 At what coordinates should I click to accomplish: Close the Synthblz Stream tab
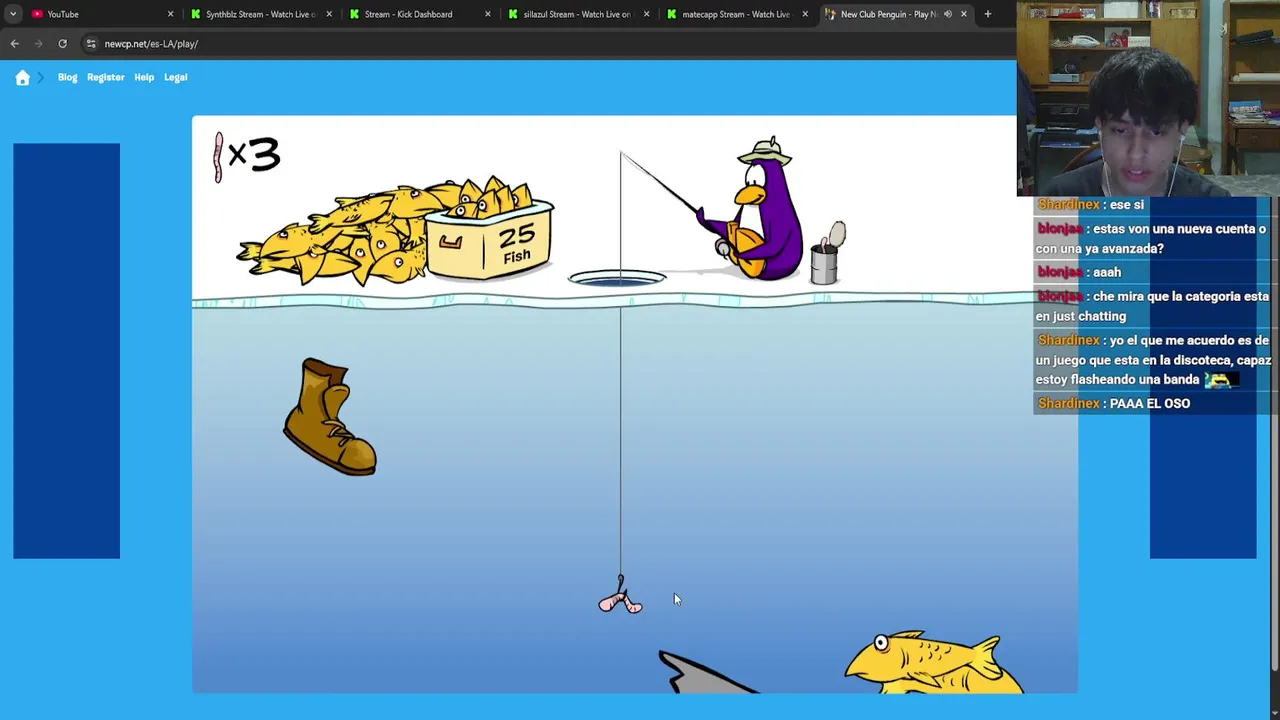click(x=328, y=14)
